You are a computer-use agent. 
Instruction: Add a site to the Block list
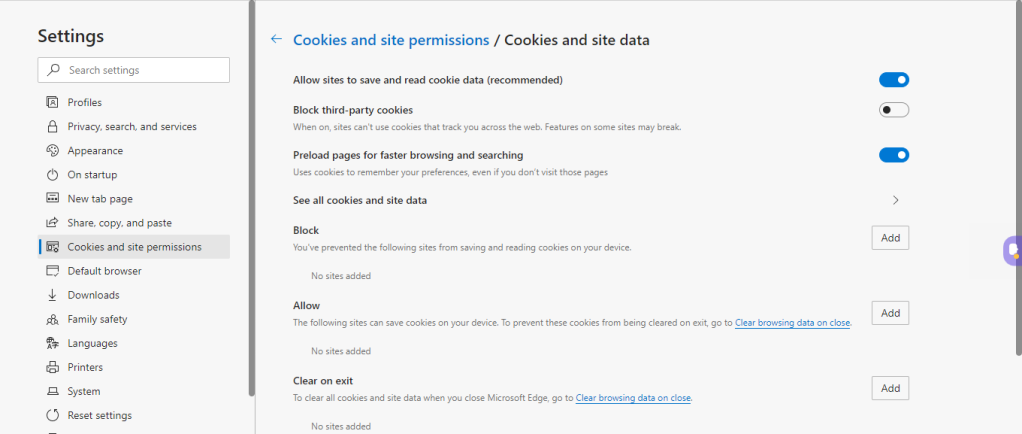[x=890, y=238]
